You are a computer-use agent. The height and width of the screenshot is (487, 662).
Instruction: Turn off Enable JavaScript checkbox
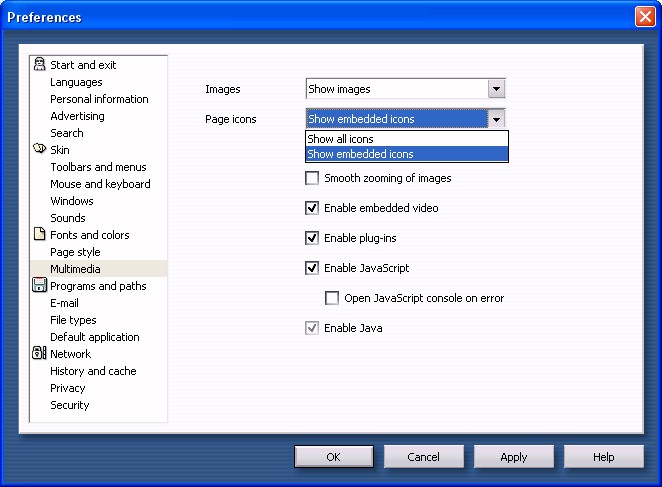[312, 269]
